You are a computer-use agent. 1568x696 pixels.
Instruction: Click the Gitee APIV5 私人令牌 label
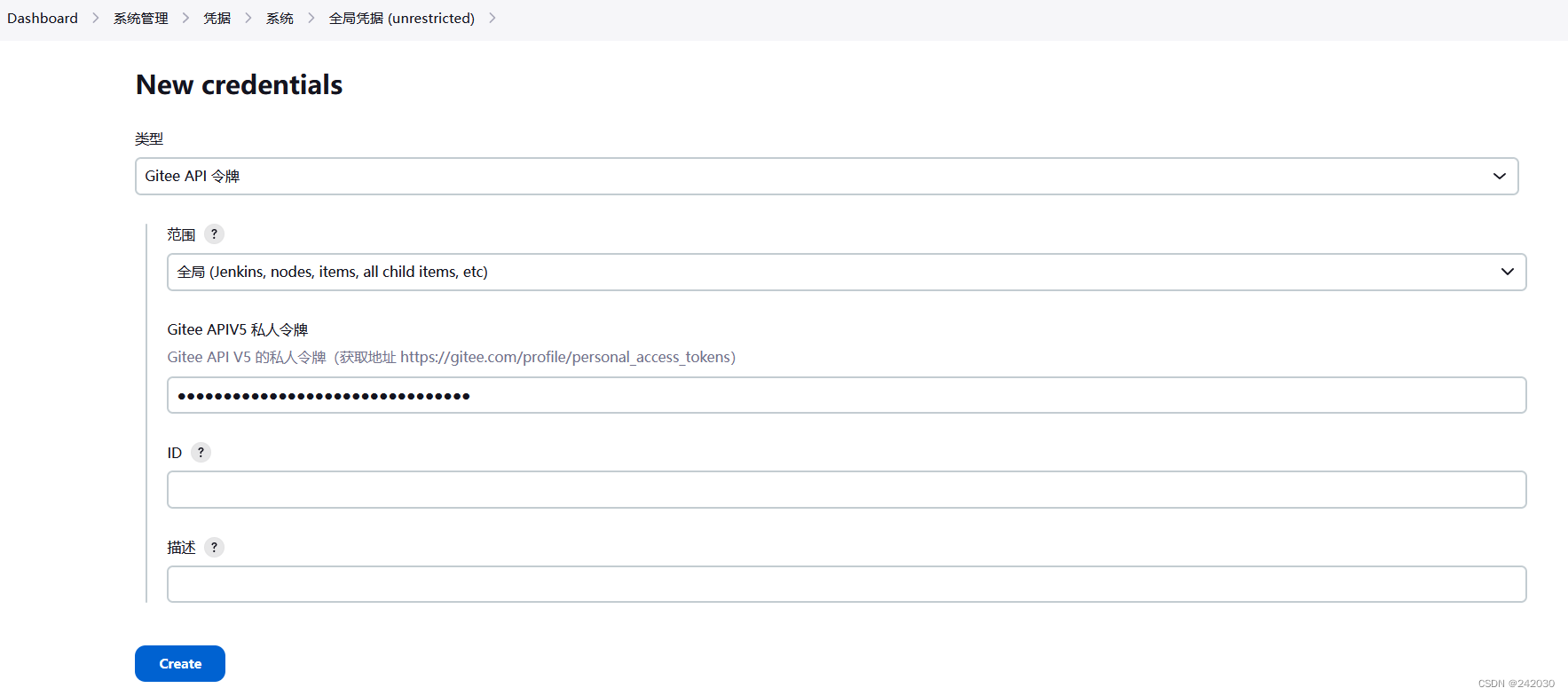coord(237,329)
